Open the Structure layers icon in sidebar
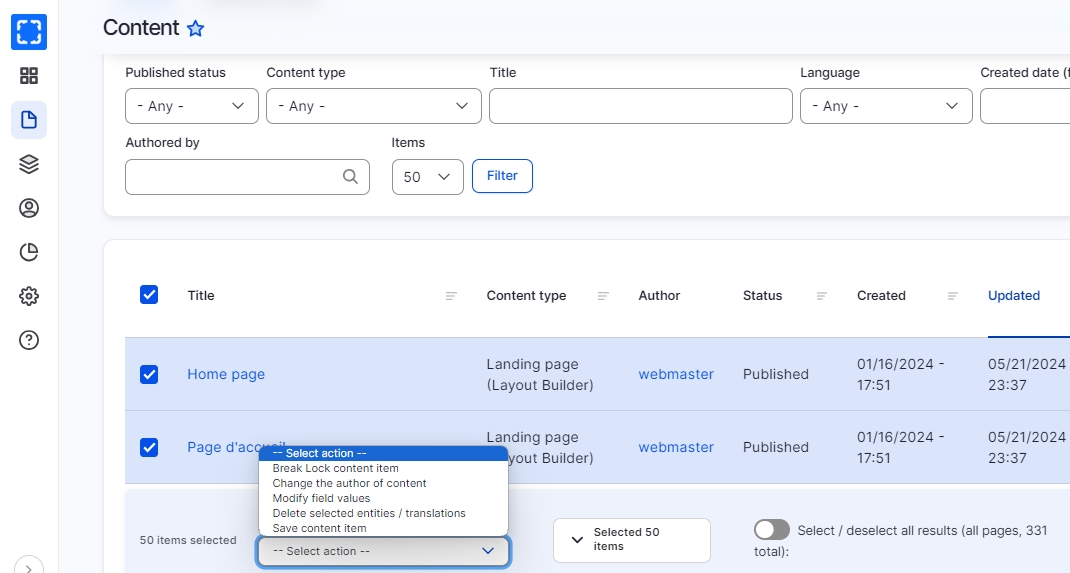 [x=29, y=164]
